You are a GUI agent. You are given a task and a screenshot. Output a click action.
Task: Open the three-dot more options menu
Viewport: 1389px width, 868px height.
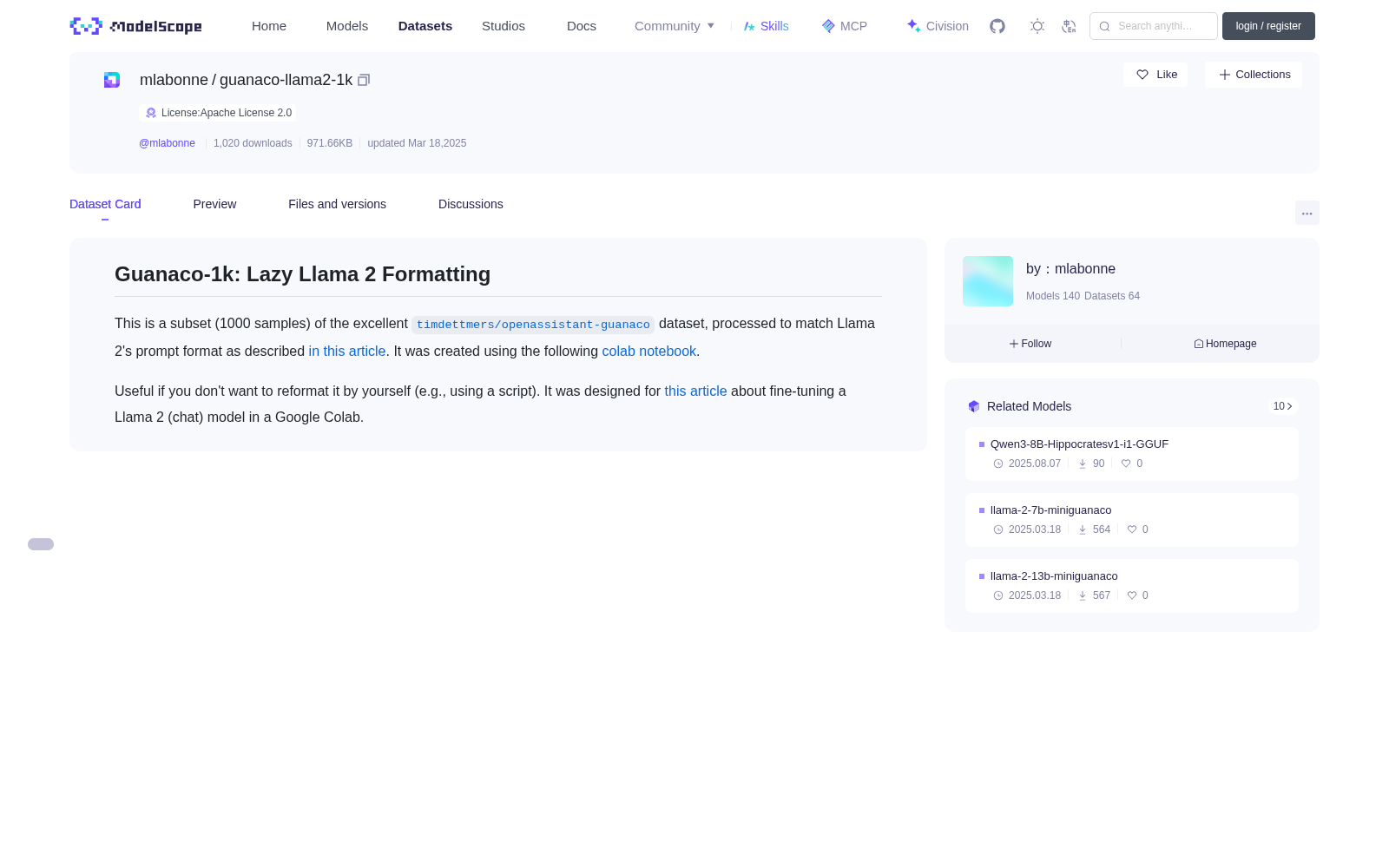(x=1307, y=213)
